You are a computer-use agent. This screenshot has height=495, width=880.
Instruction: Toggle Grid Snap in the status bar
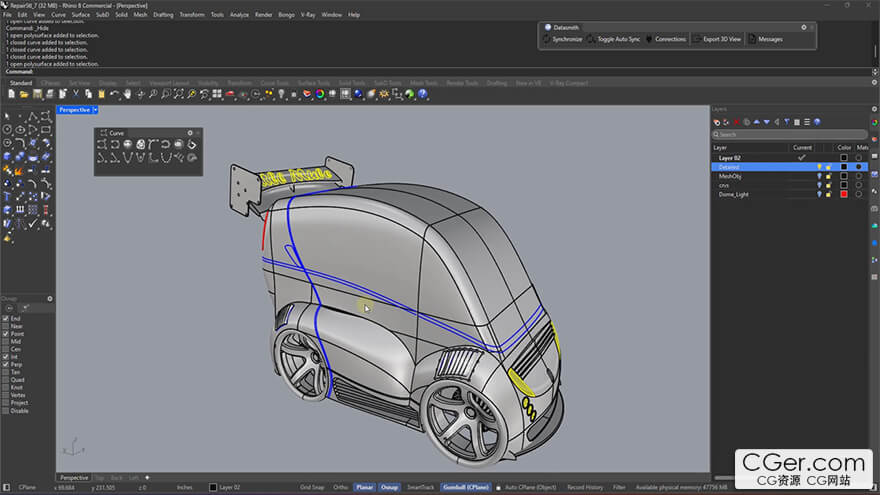point(312,487)
